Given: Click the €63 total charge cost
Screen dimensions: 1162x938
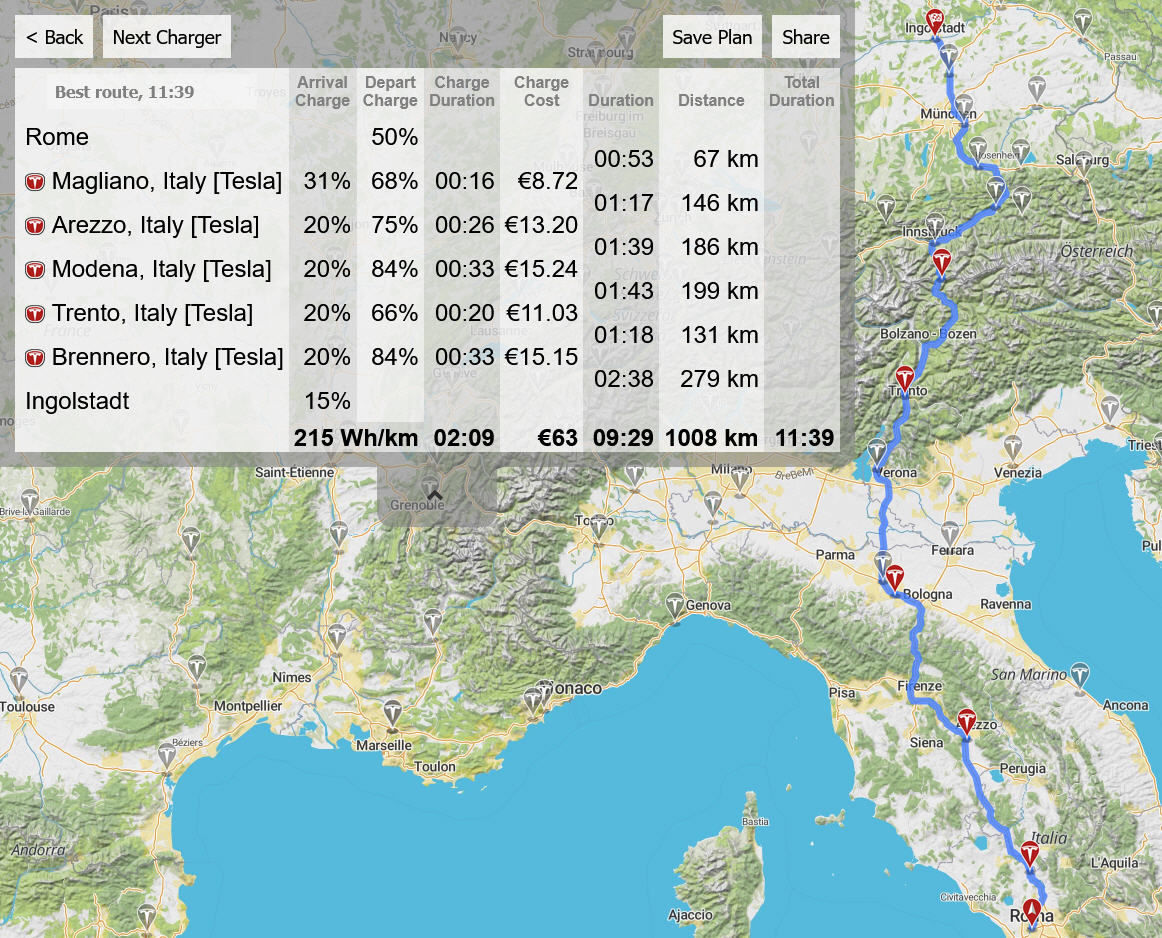Looking at the screenshot, I should click(557, 438).
